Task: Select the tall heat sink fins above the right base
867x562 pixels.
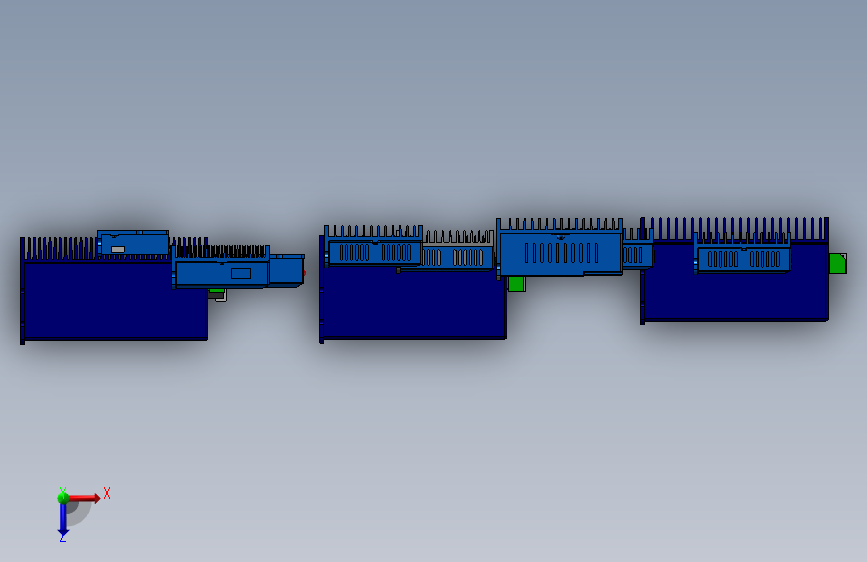Action: [x=735, y=229]
